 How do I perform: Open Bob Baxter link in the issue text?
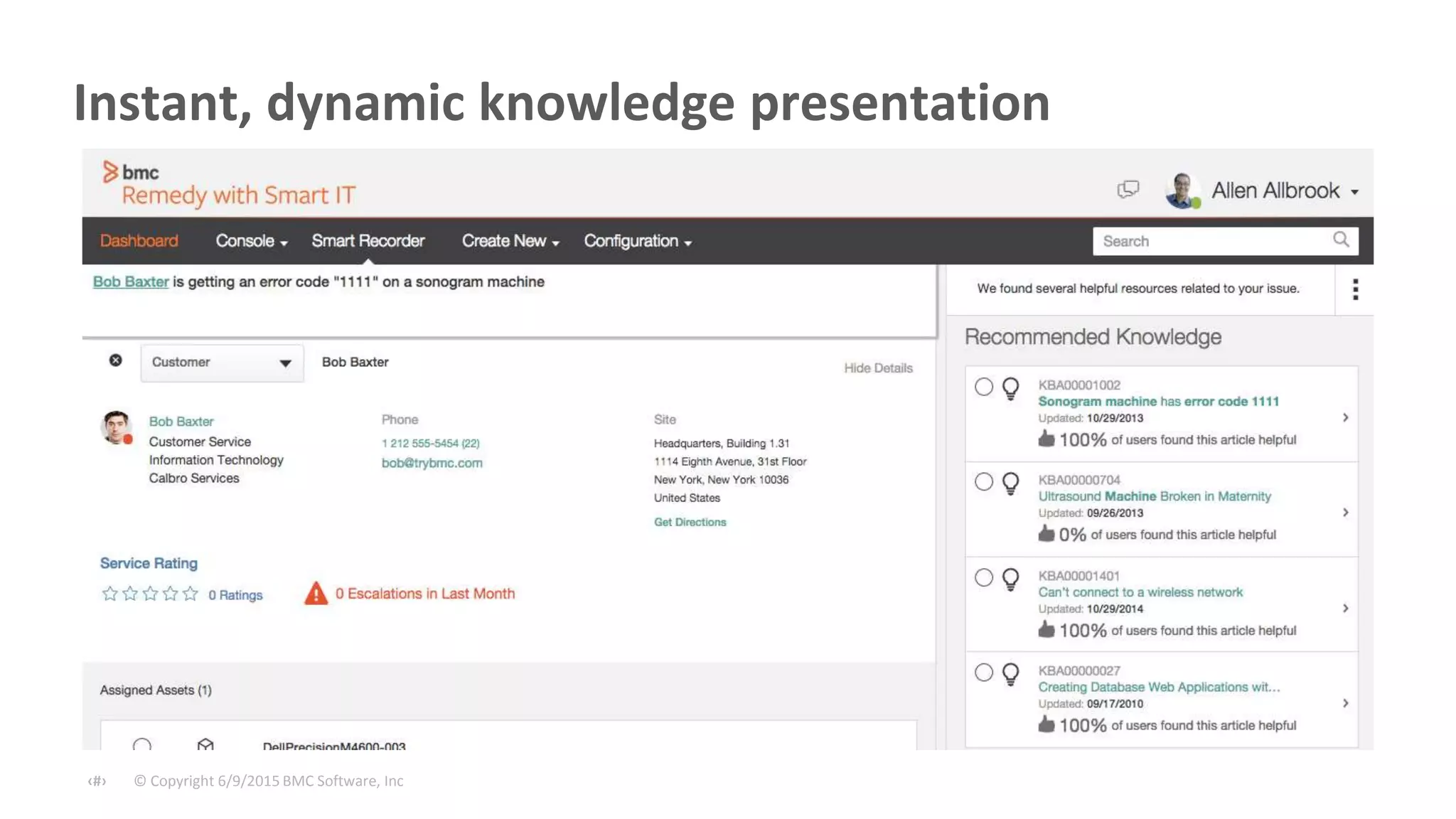point(131,282)
